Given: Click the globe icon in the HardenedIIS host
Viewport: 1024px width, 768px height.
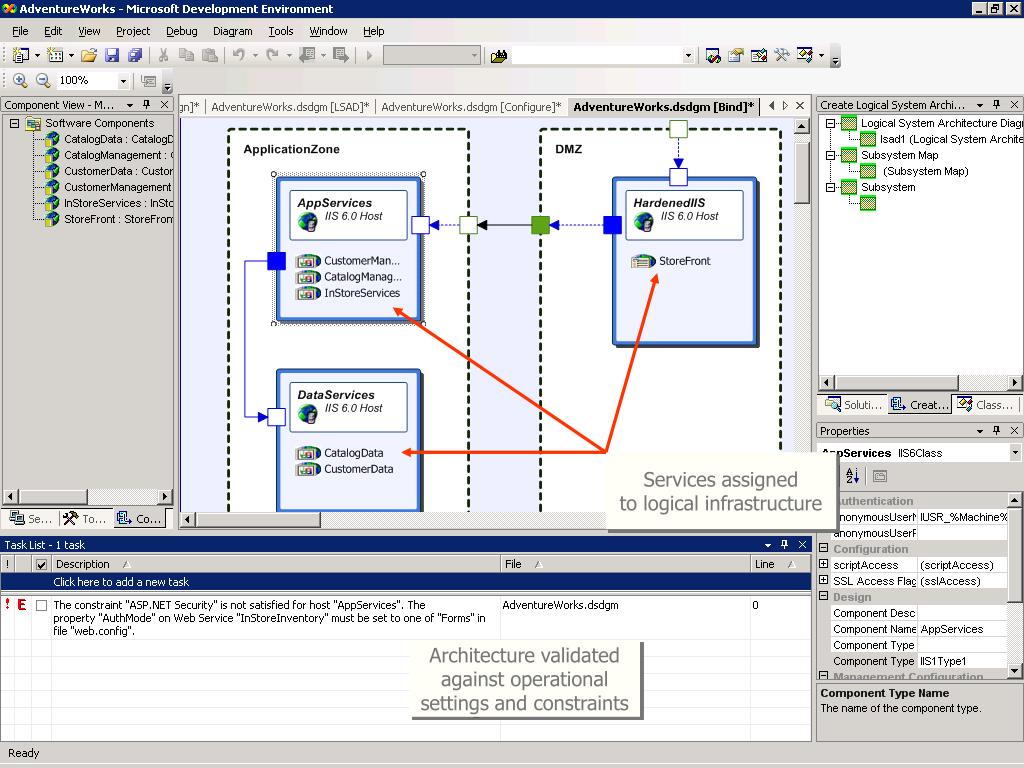Looking at the screenshot, I should tap(644, 221).
